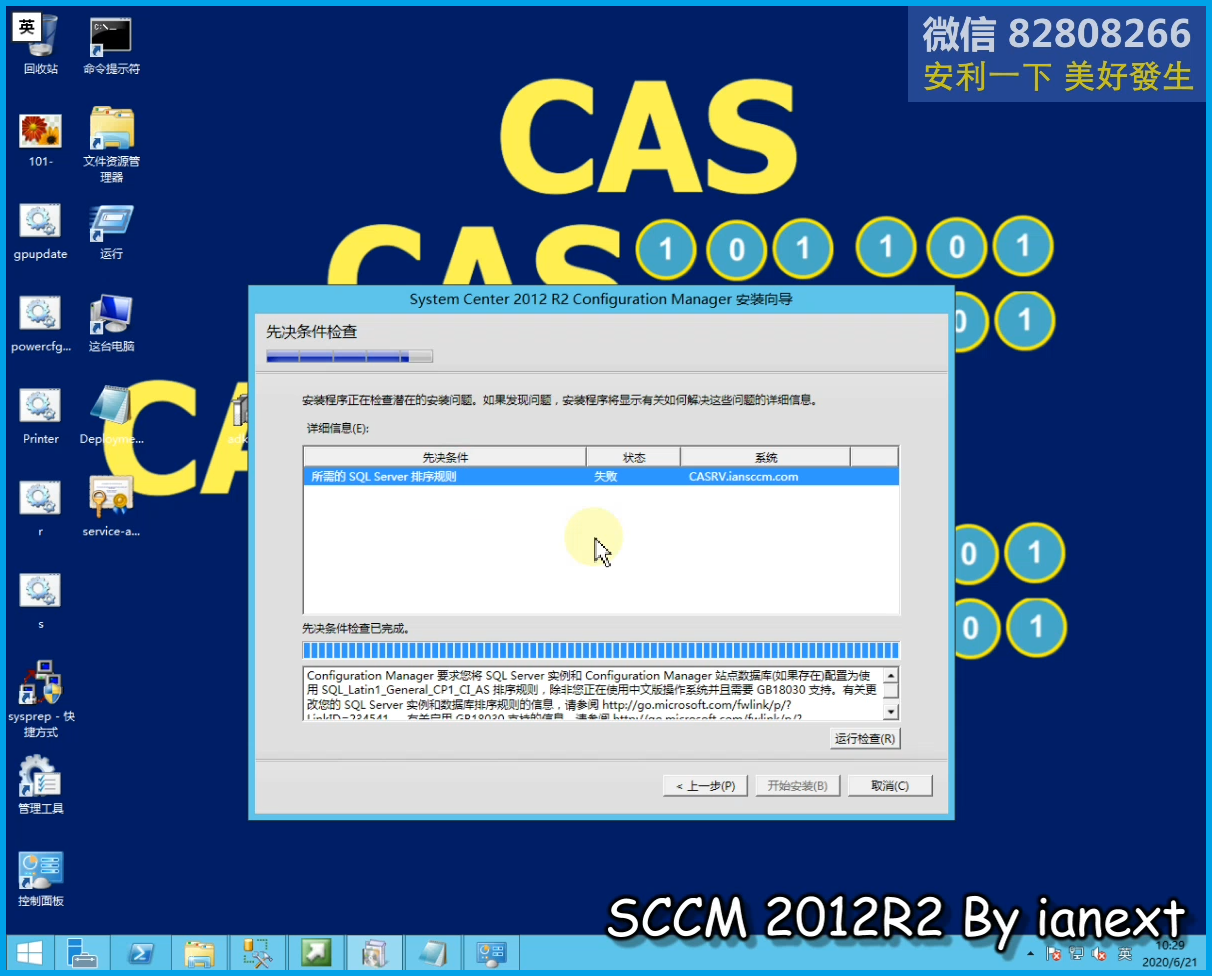Select the 101- flower image desktop icon
The width and height of the screenshot is (1212, 976).
[x=41, y=139]
